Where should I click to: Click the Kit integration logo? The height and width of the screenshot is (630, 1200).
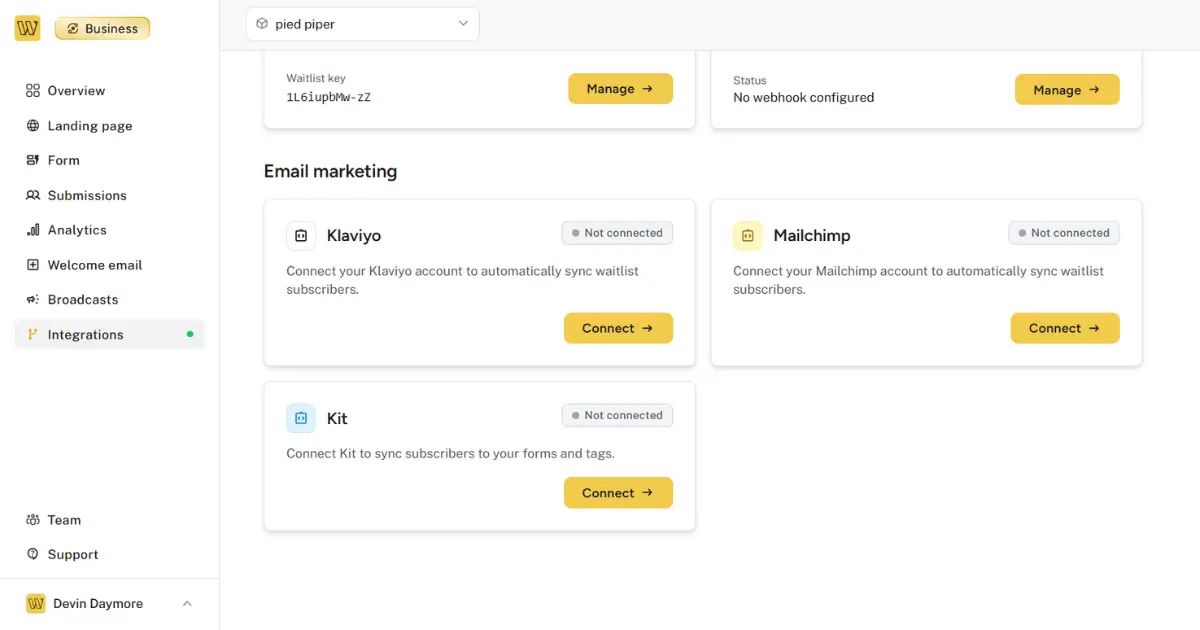301,418
